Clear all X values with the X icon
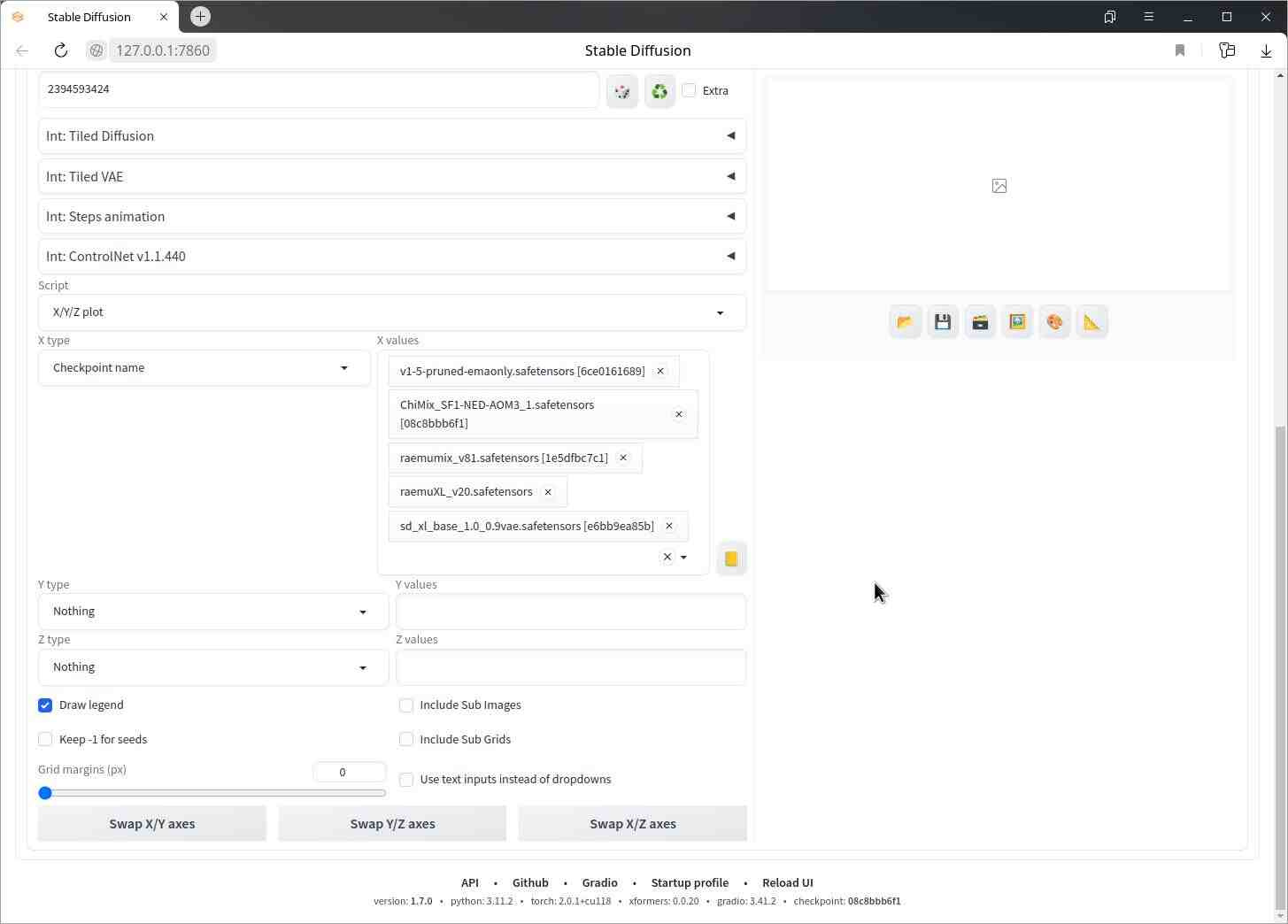 pos(667,557)
